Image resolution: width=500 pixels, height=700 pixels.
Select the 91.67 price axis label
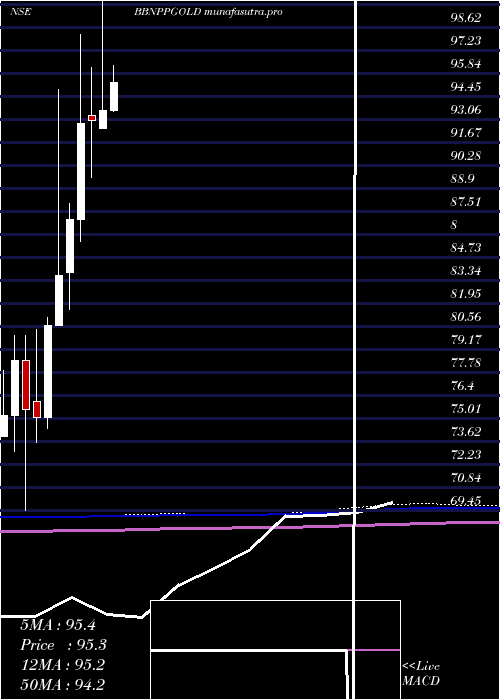click(466, 133)
